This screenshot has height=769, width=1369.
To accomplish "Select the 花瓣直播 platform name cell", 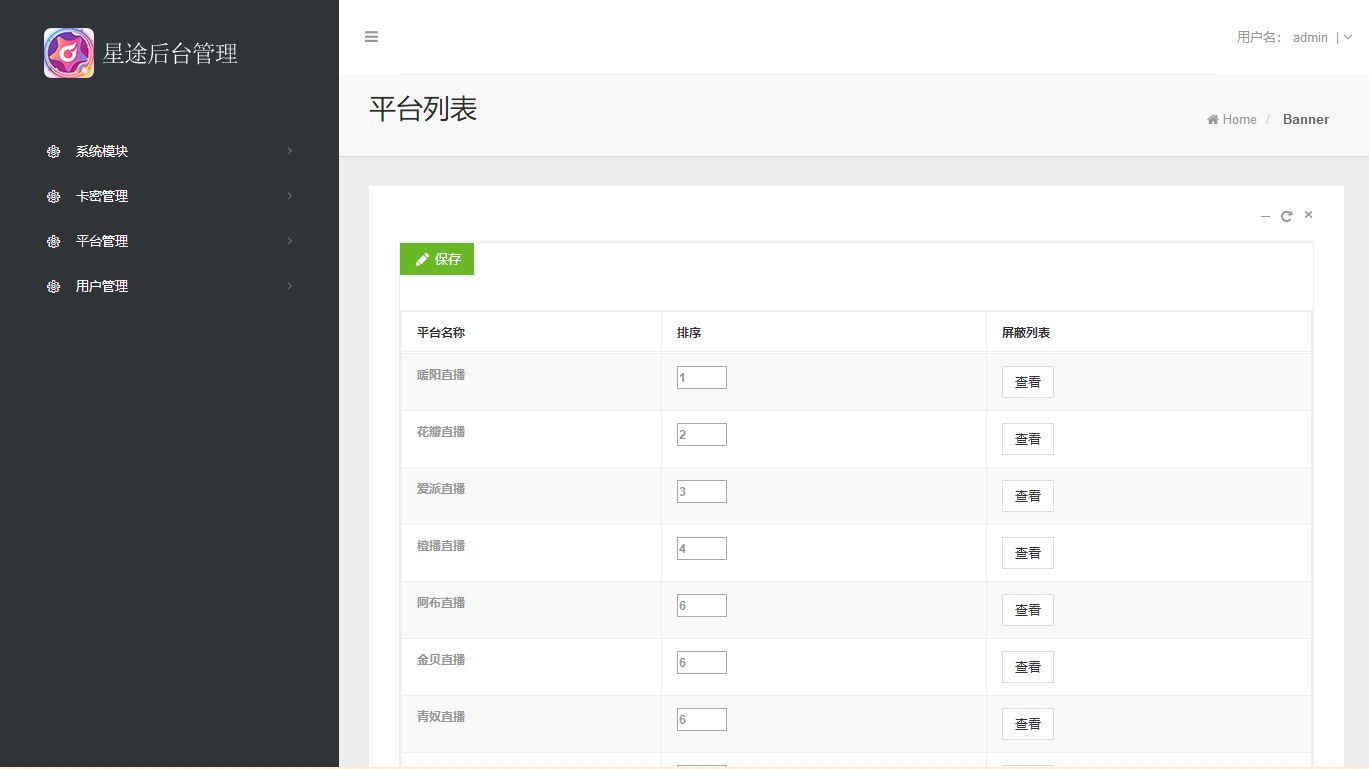I will pyautogui.click(x=532, y=439).
